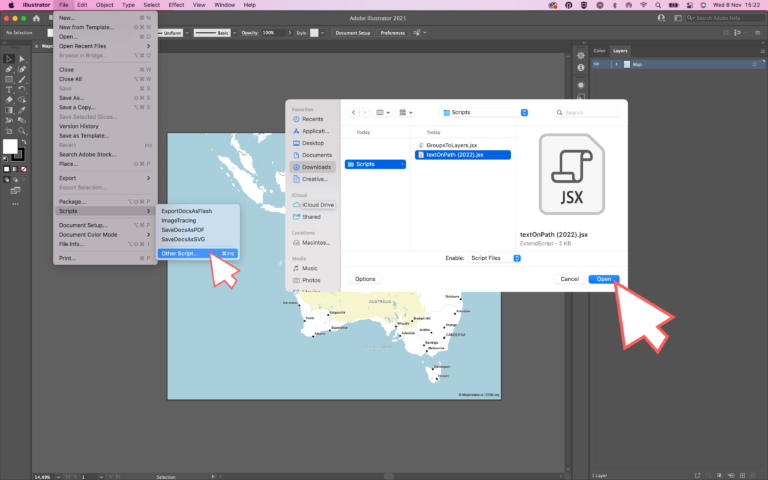Screen dimensions: 768x480
Task: Select the Direct Selection tool
Action: (x=22, y=59)
